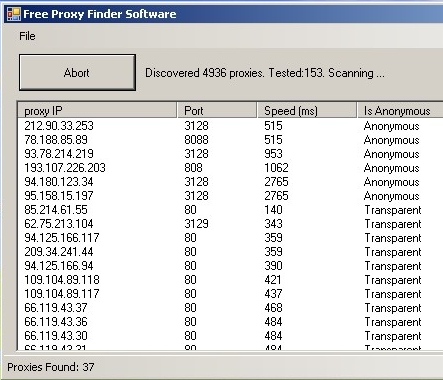The width and height of the screenshot is (443, 380).
Task: Click the scanning status message text
Action: click(265, 73)
